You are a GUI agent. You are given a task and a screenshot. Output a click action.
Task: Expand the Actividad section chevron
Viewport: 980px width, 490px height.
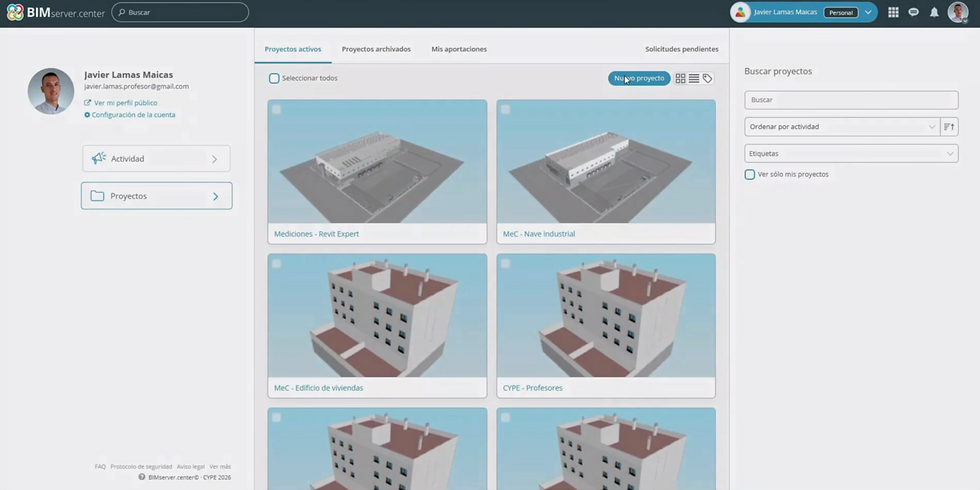[x=214, y=159]
